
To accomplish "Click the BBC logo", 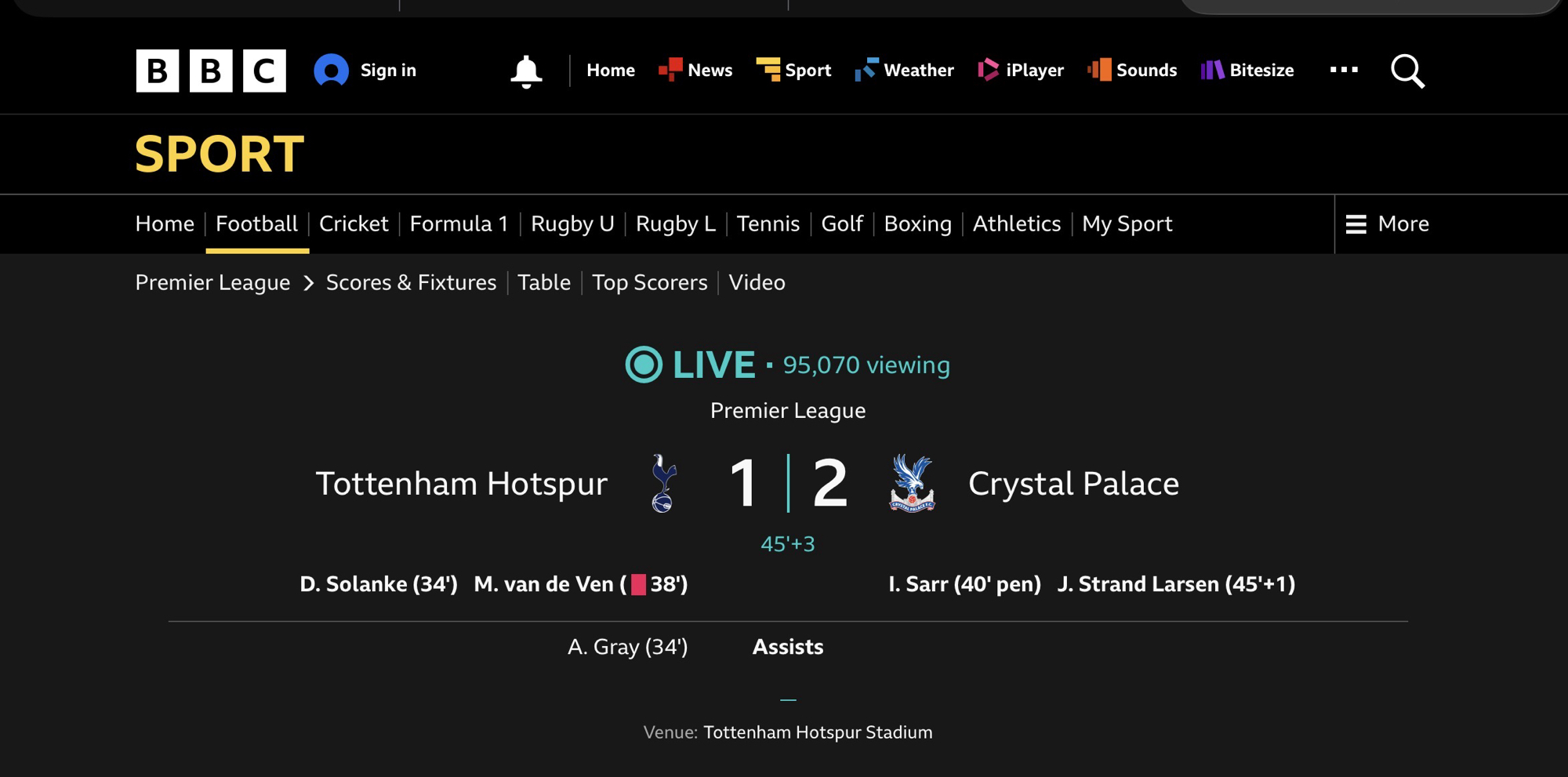I will 211,71.
